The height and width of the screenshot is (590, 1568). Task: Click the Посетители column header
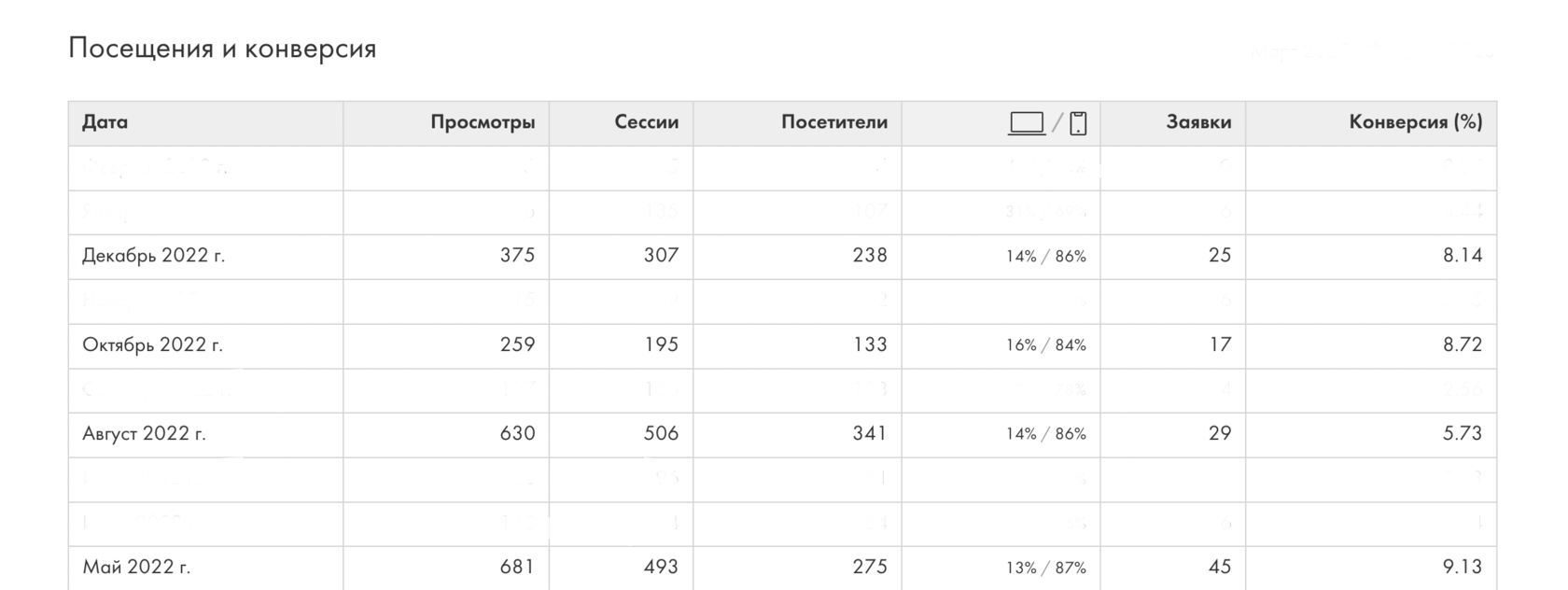(833, 122)
